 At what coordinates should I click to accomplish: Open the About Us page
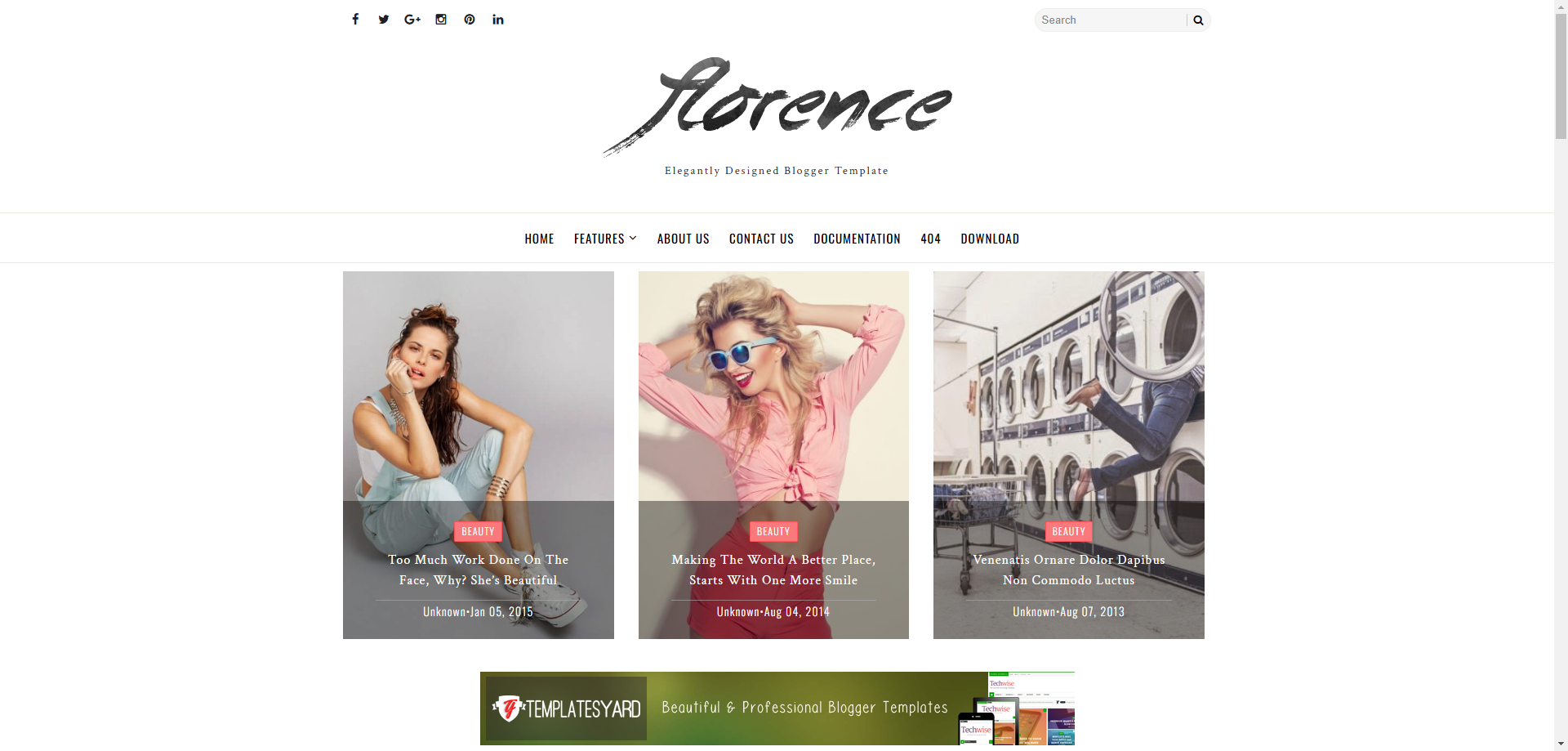pyautogui.click(x=683, y=239)
